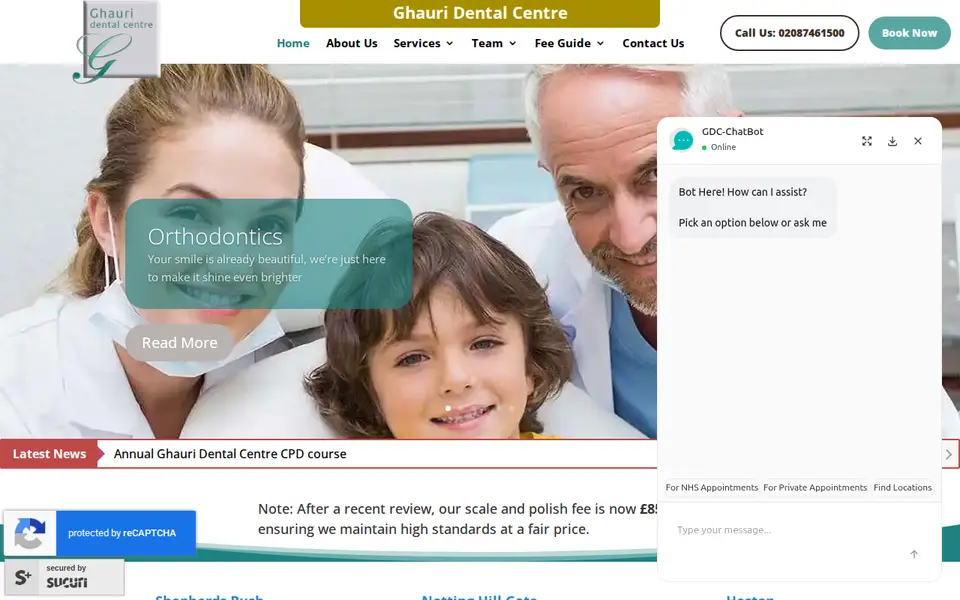Click Read More on Orthodontics slide
Viewport: 960px width, 600px height.
(x=179, y=342)
